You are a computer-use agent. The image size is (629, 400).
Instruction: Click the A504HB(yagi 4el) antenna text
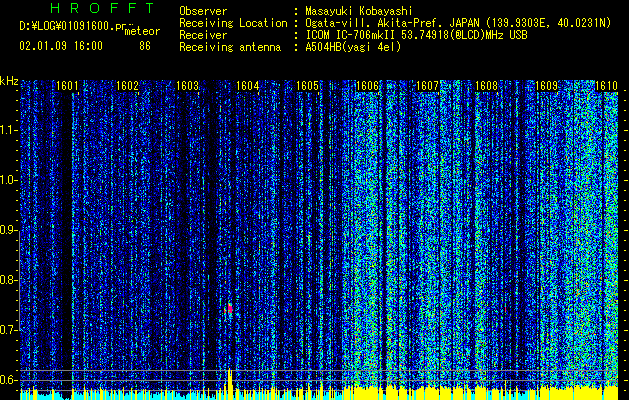353,47
